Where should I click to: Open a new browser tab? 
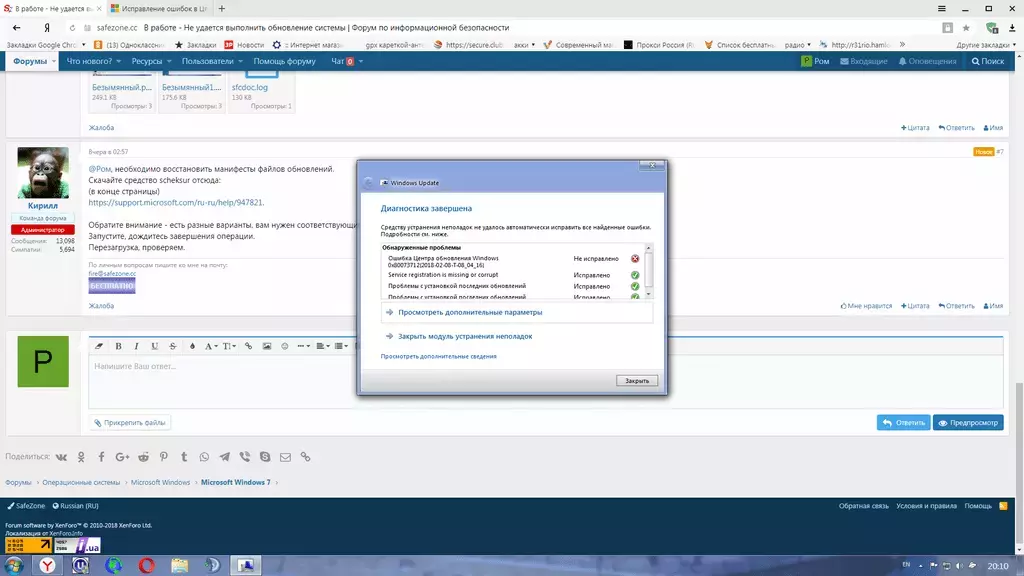tap(222, 8)
